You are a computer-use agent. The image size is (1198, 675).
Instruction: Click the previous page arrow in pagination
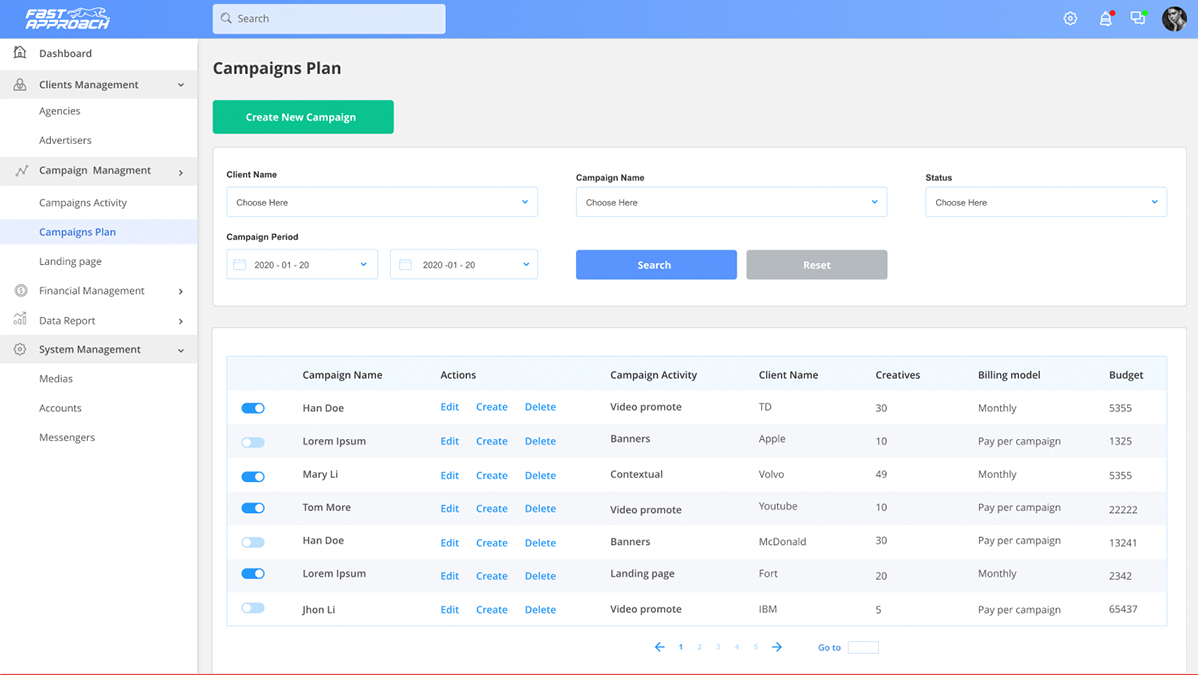(659, 647)
